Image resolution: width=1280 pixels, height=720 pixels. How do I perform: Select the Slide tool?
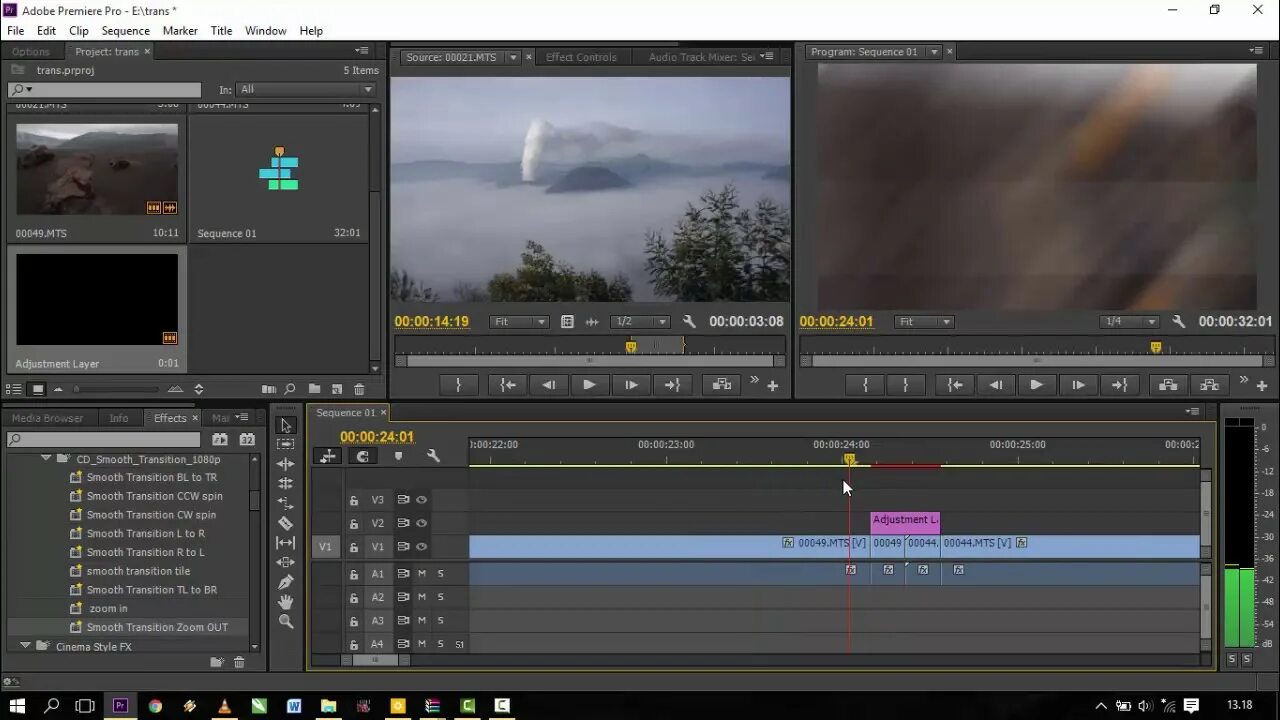point(286,562)
